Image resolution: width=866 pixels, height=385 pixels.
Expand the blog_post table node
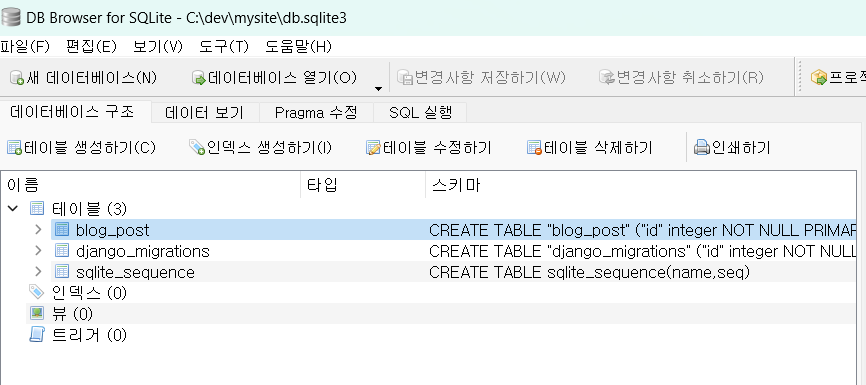pos(38,229)
